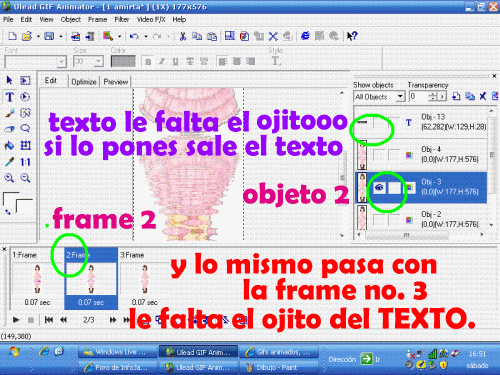Duplicate object via Object Manager icon

tap(470, 96)
